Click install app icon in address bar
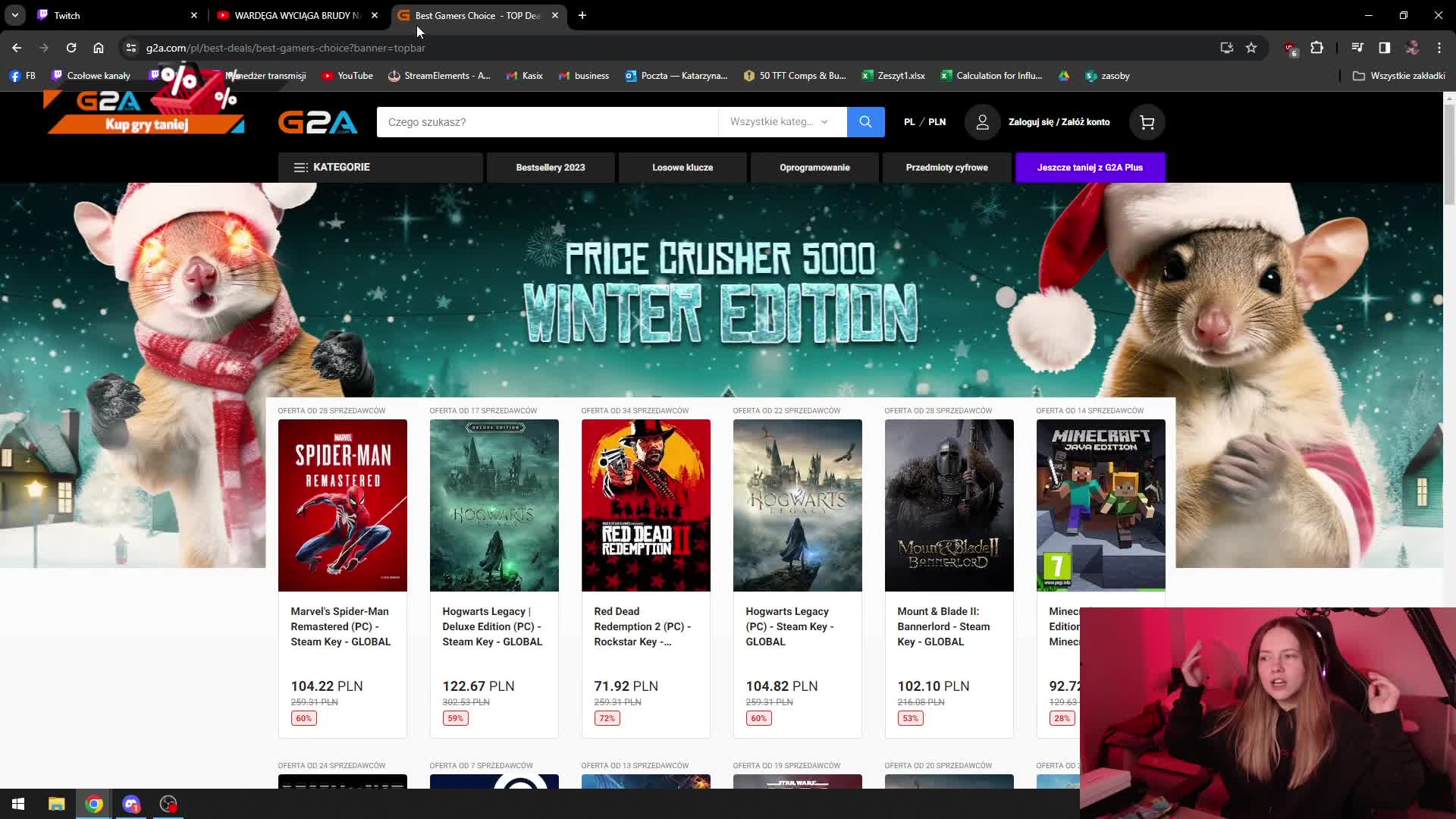 pyautogui.click(x=1226, y=48)
